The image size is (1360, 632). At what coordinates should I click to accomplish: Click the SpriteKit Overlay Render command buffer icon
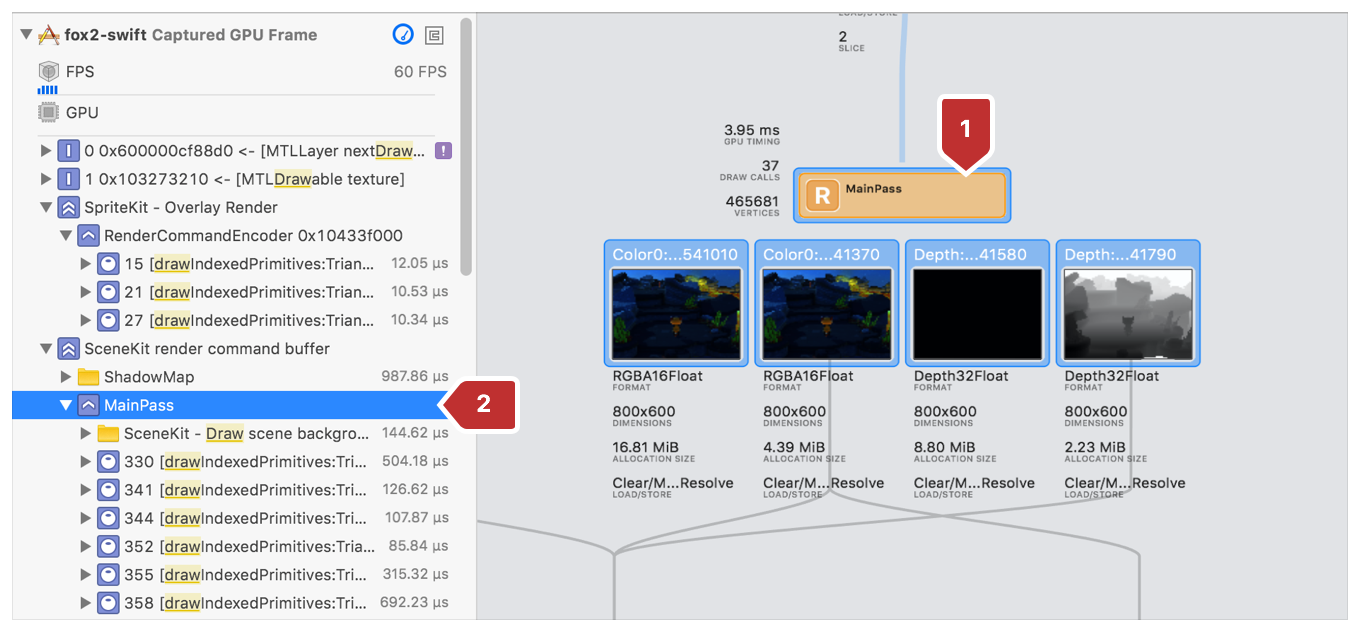[68, 208]
